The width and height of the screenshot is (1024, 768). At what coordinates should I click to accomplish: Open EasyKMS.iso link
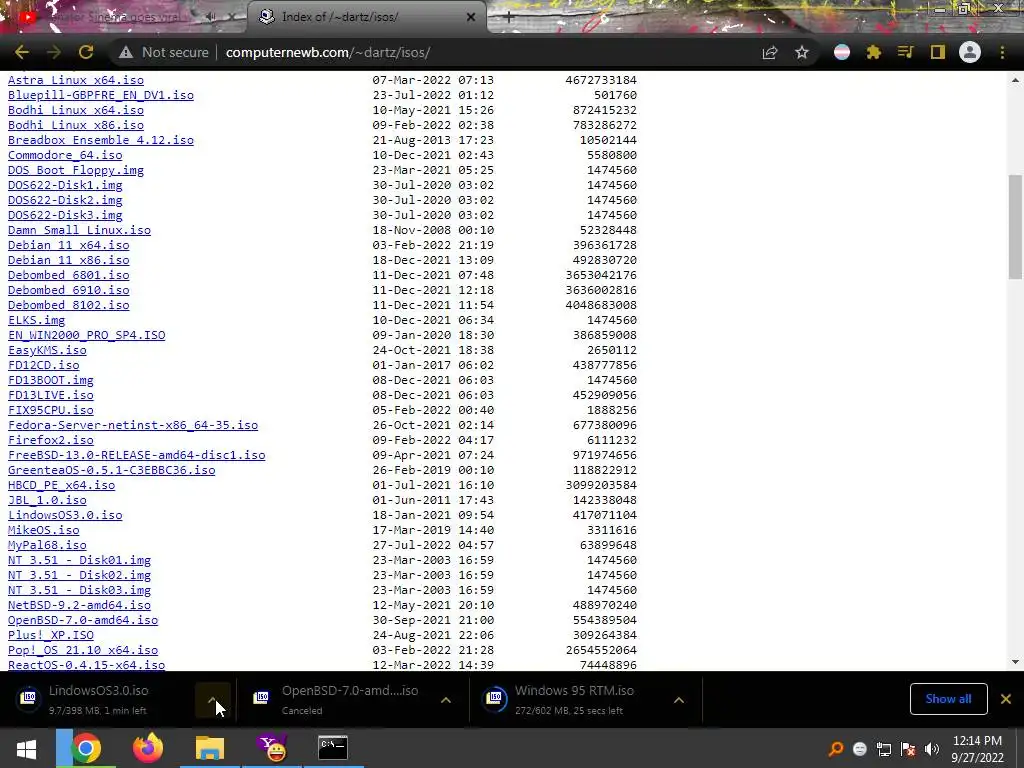[47, 350]
